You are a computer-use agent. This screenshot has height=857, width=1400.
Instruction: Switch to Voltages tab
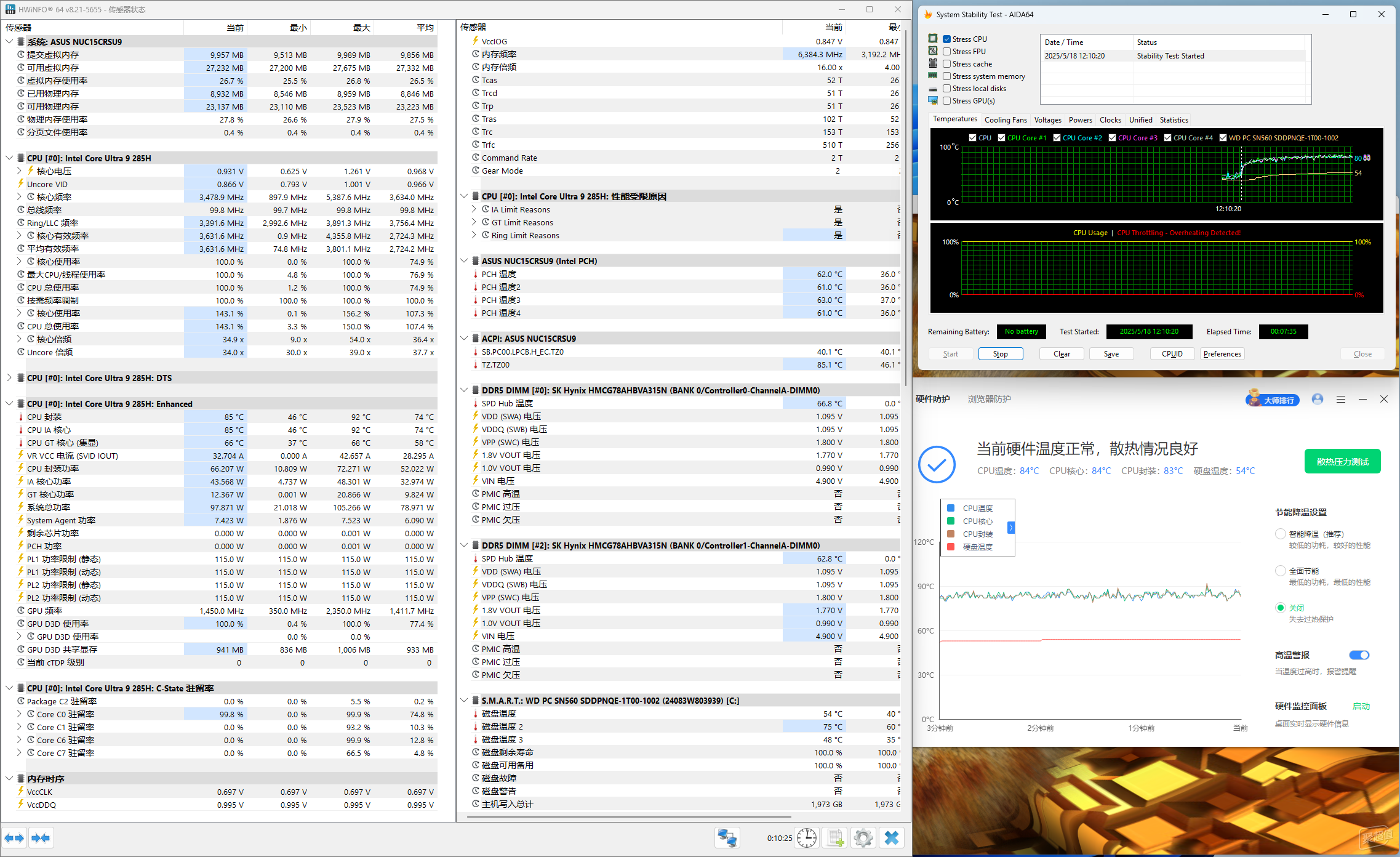point(1047,120)
